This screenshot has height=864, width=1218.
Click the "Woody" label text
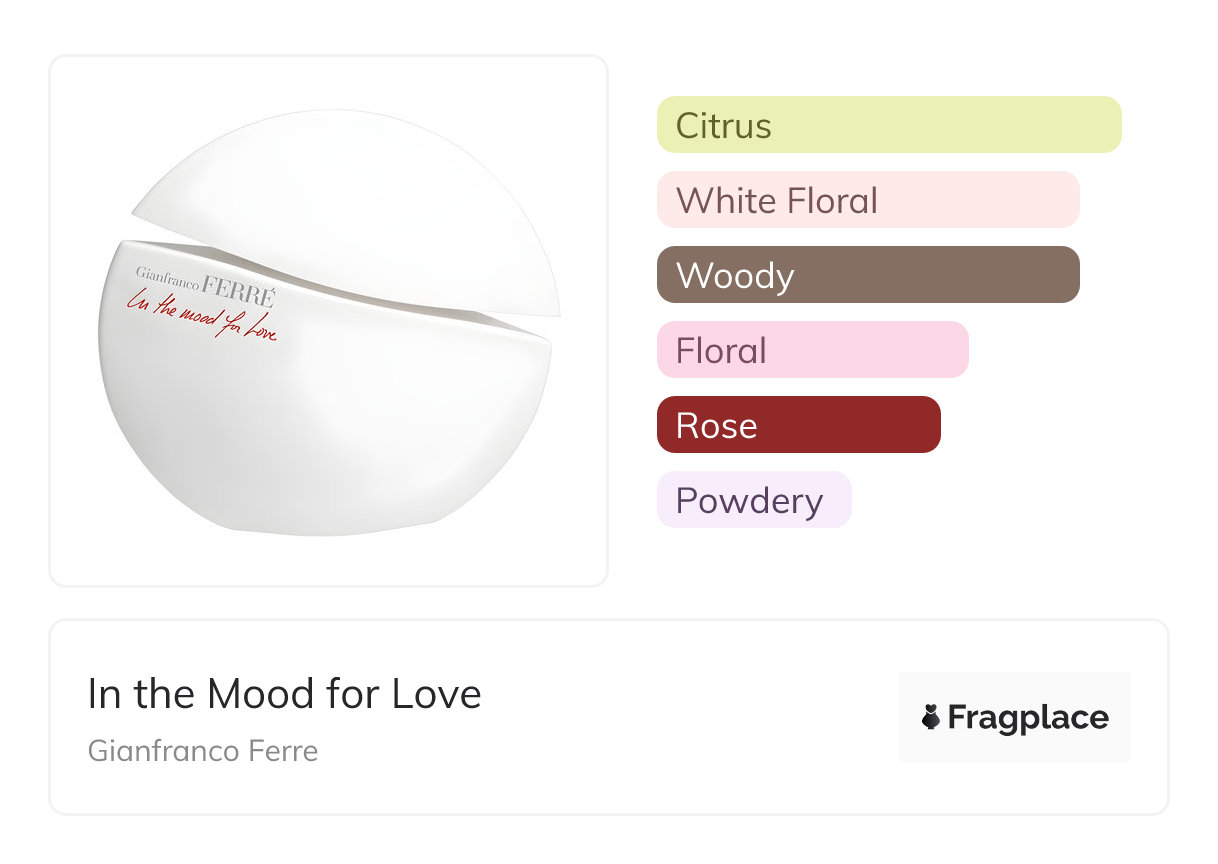tap(735, 276)
